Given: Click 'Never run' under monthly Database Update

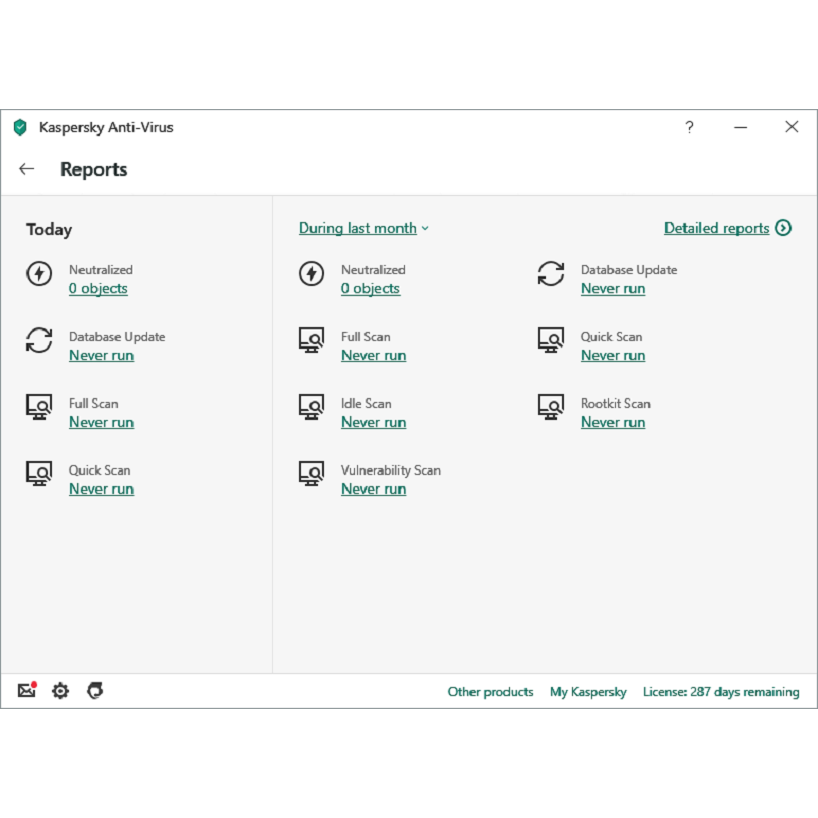Looking at the screenshot, I should 613,289.
